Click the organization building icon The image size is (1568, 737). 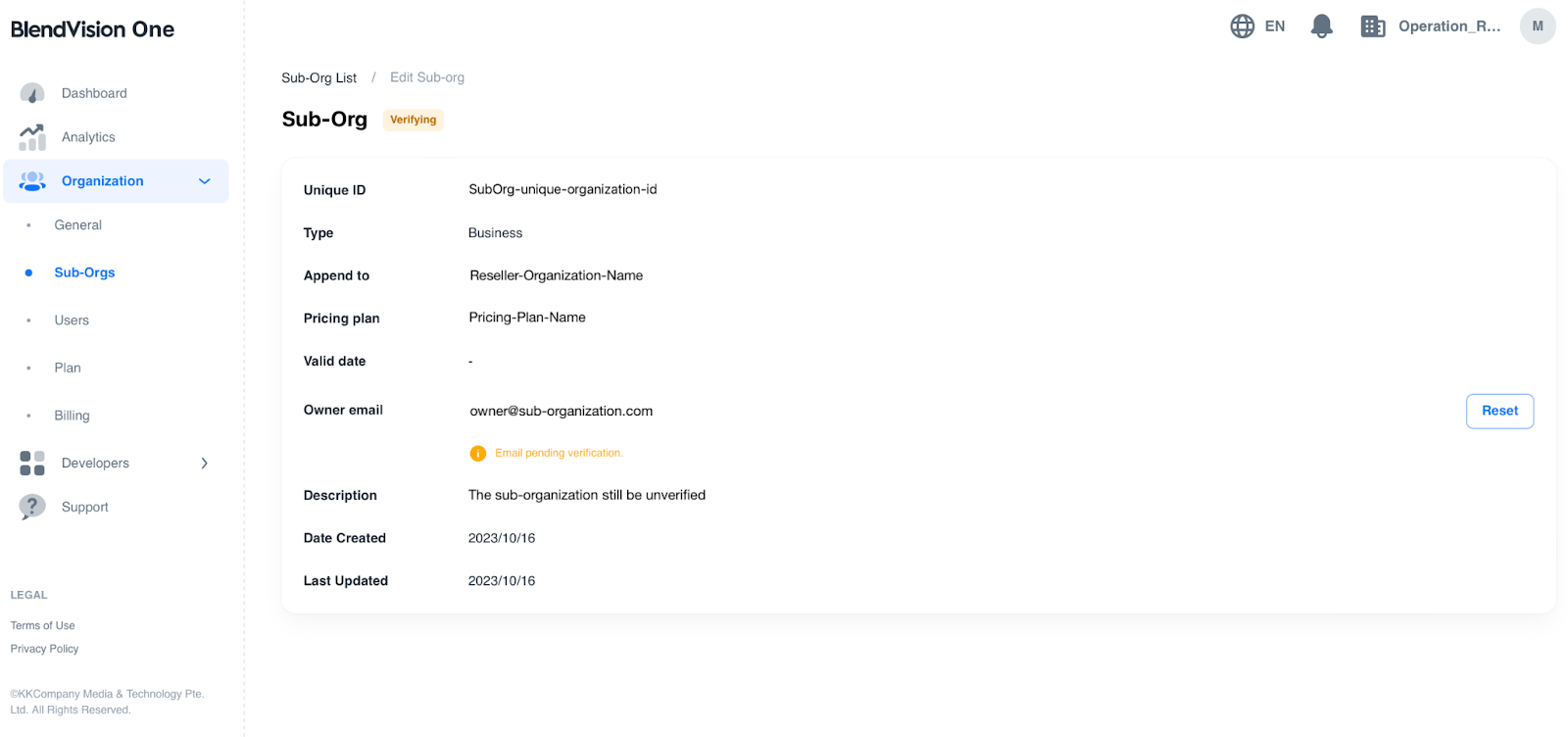1373,26
